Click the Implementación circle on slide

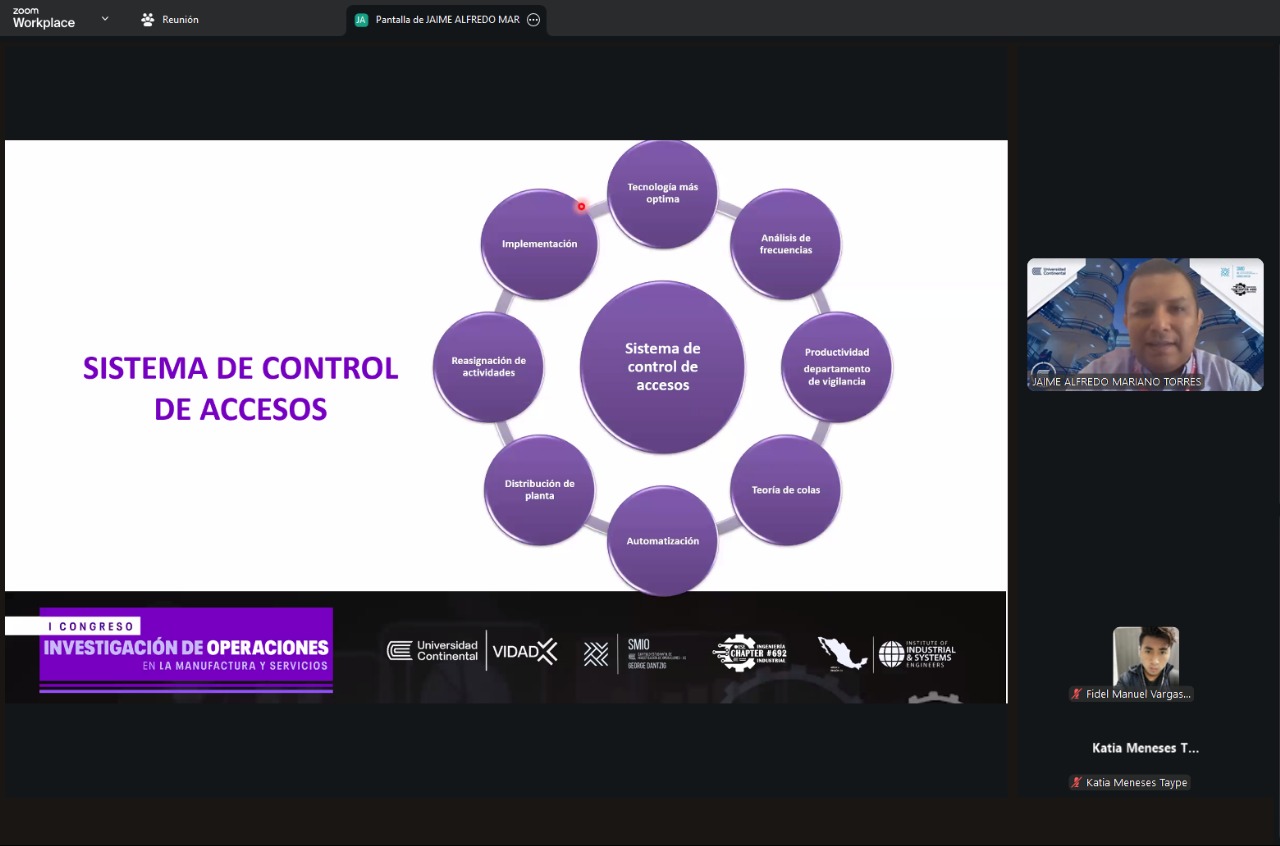[539, 244]
